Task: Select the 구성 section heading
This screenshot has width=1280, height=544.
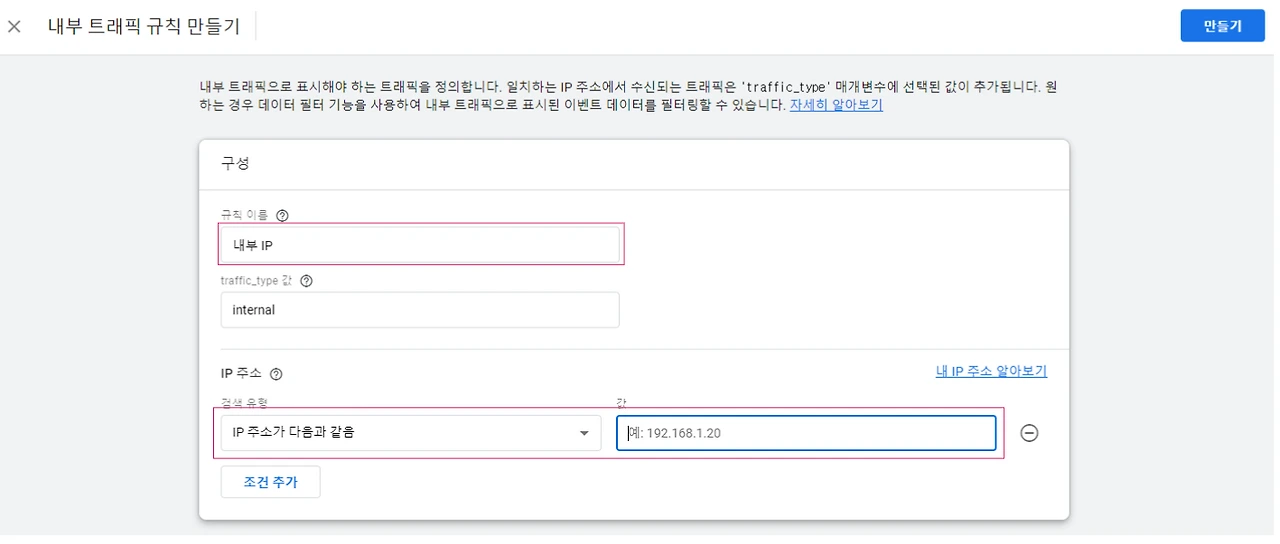Action: pos(235,163)
